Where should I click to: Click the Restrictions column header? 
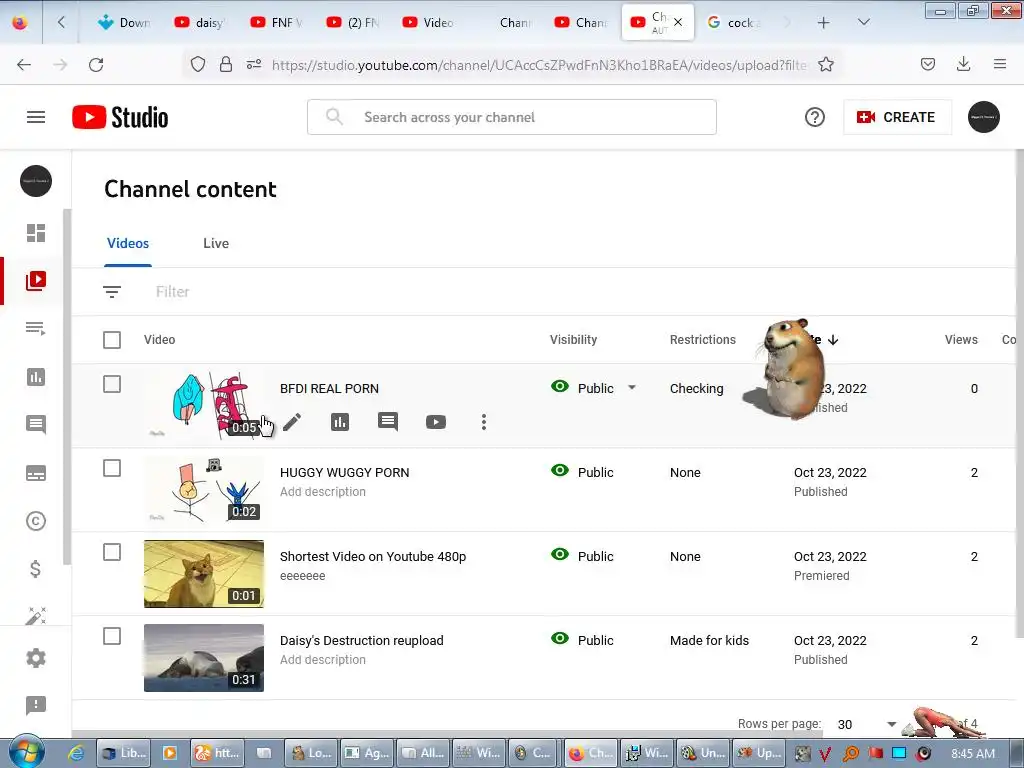(703, 340)
